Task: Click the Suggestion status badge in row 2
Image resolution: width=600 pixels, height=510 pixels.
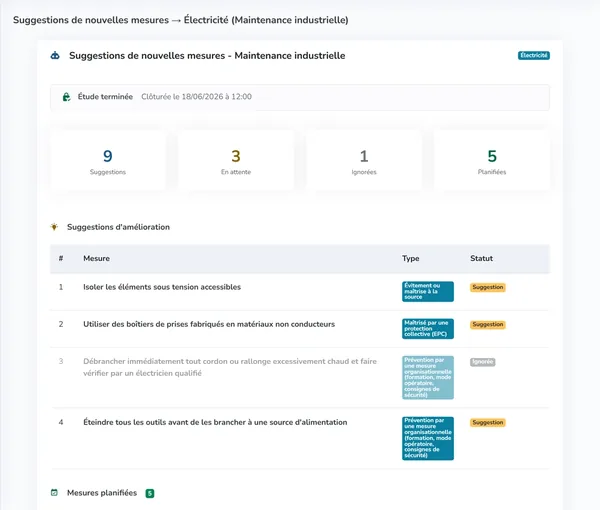Action: (488, 324)
